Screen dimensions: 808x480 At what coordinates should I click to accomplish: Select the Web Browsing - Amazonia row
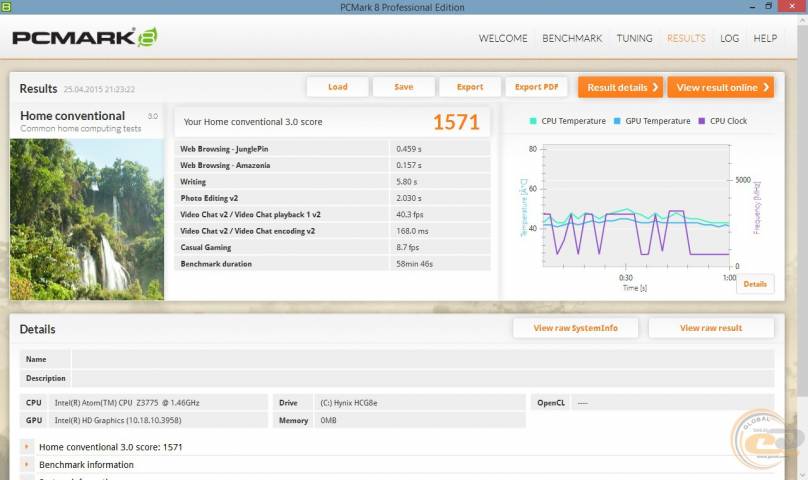pos(332,165)
